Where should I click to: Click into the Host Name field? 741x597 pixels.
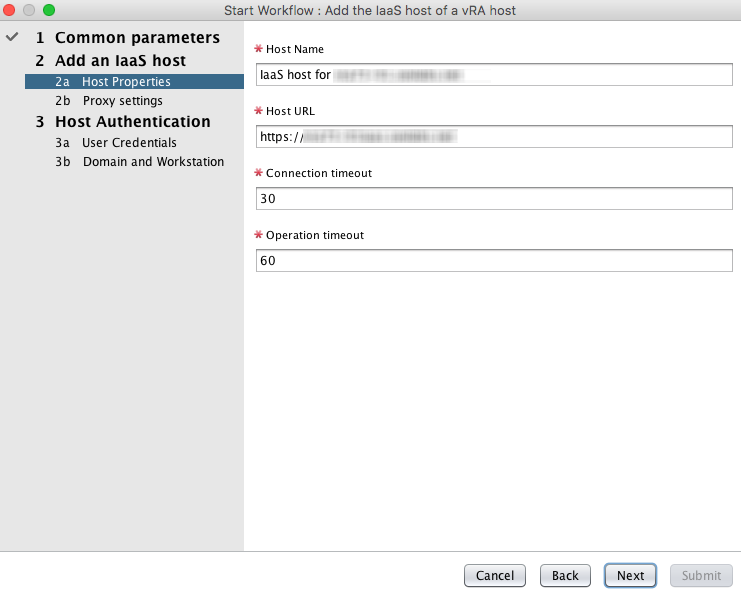tap(494, 75)
